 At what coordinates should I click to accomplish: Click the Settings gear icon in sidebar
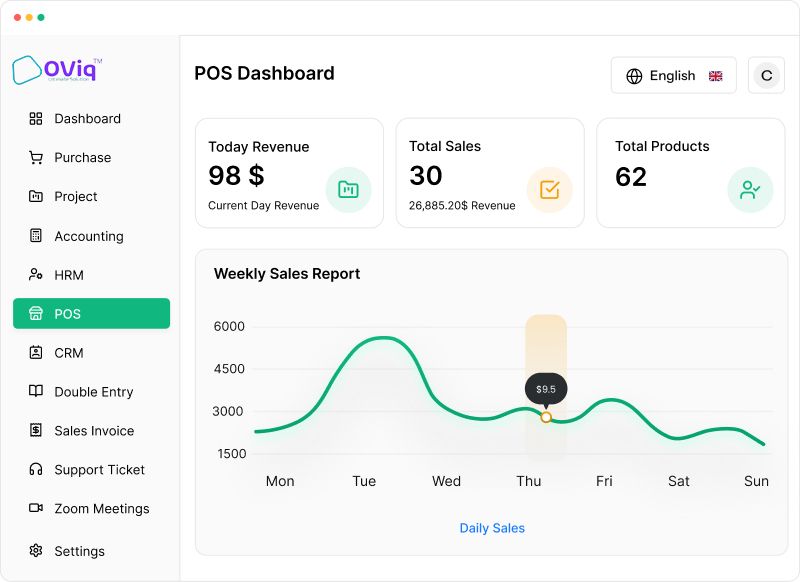pyautogui.click(x=36, y=551)
